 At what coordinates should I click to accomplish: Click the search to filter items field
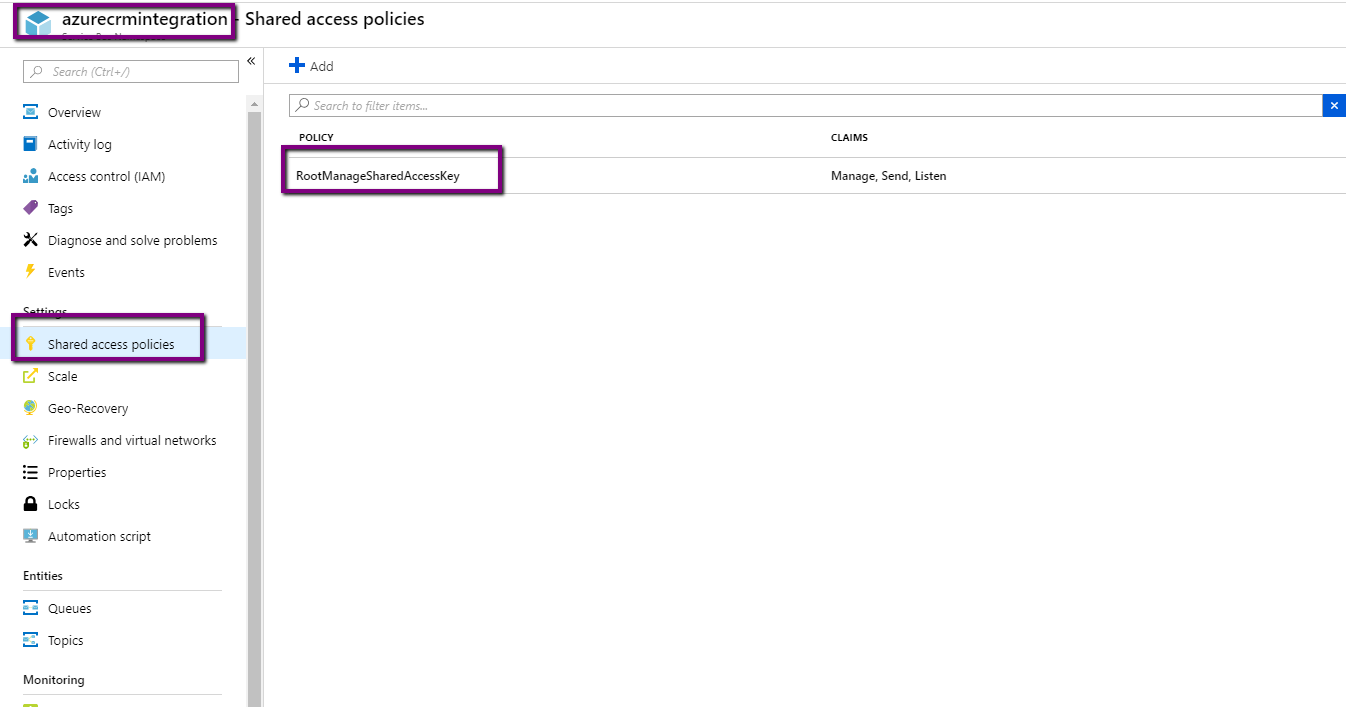pos(700,105)
